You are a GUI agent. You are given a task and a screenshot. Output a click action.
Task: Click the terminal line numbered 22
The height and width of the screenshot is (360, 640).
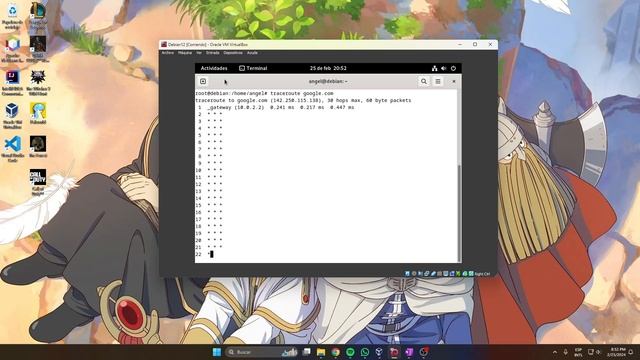pos(204,254)
